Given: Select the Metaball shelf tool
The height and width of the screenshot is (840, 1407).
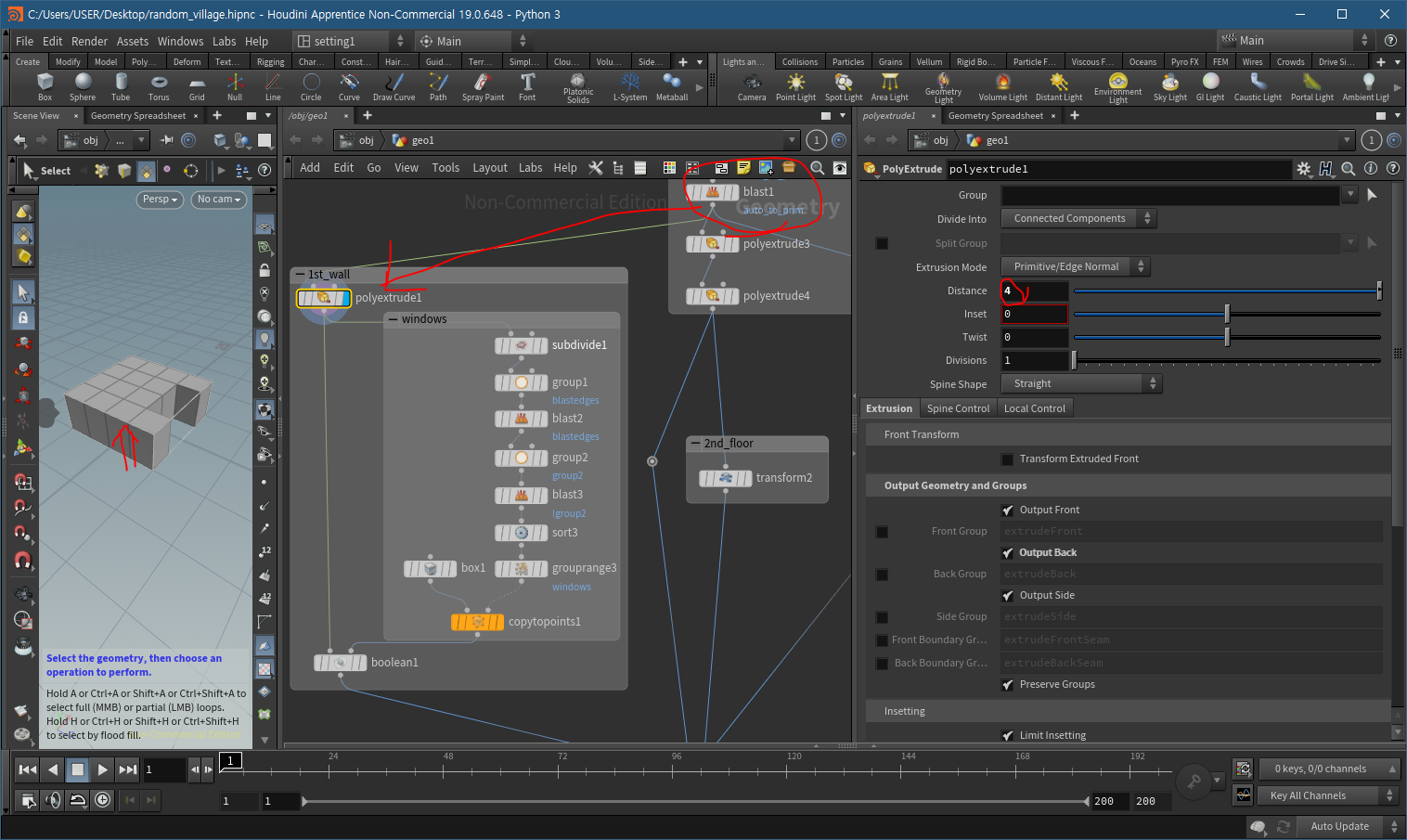Looking at the screenshot, I should click(672, 86).
